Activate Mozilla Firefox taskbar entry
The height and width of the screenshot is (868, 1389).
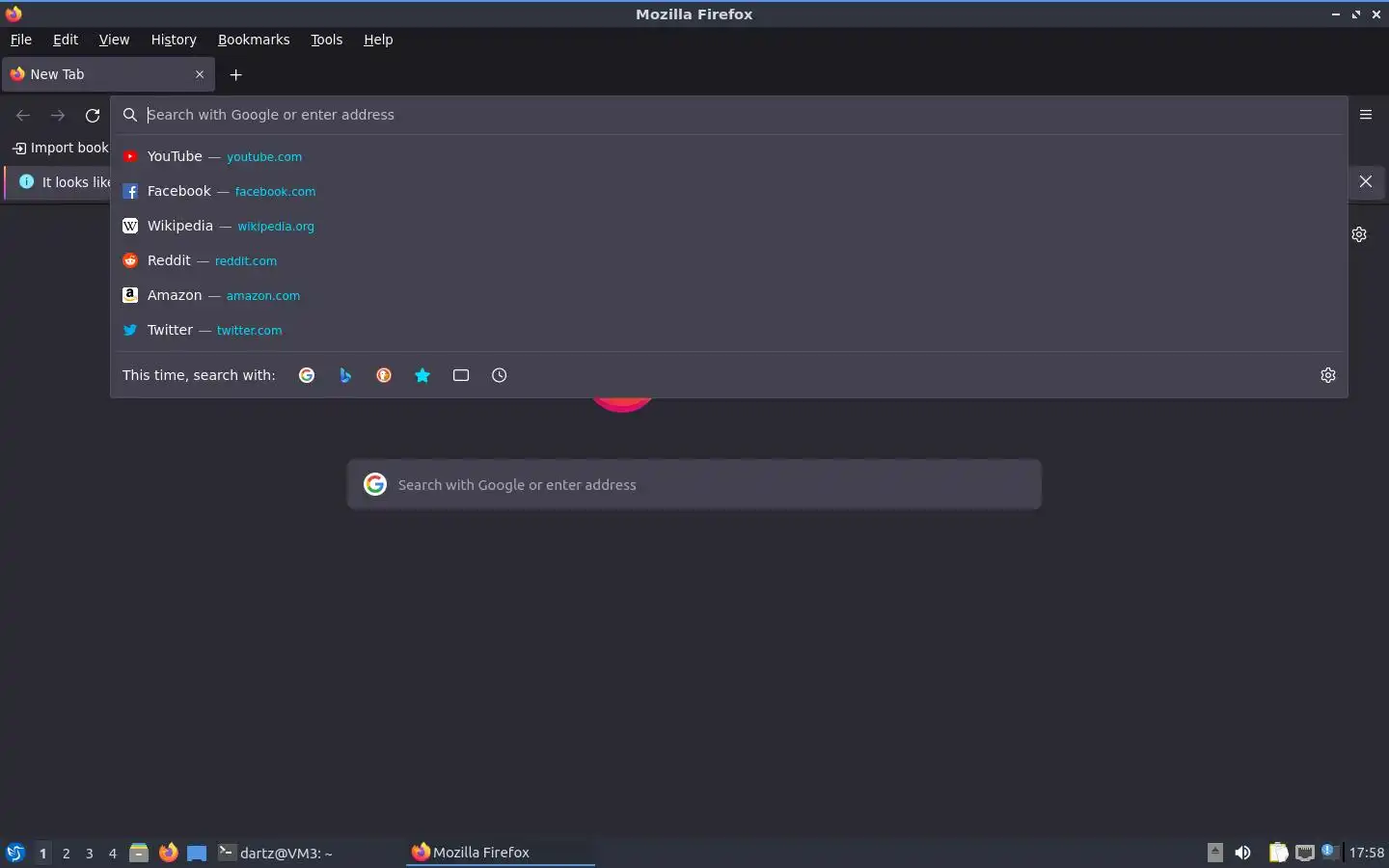501,853
